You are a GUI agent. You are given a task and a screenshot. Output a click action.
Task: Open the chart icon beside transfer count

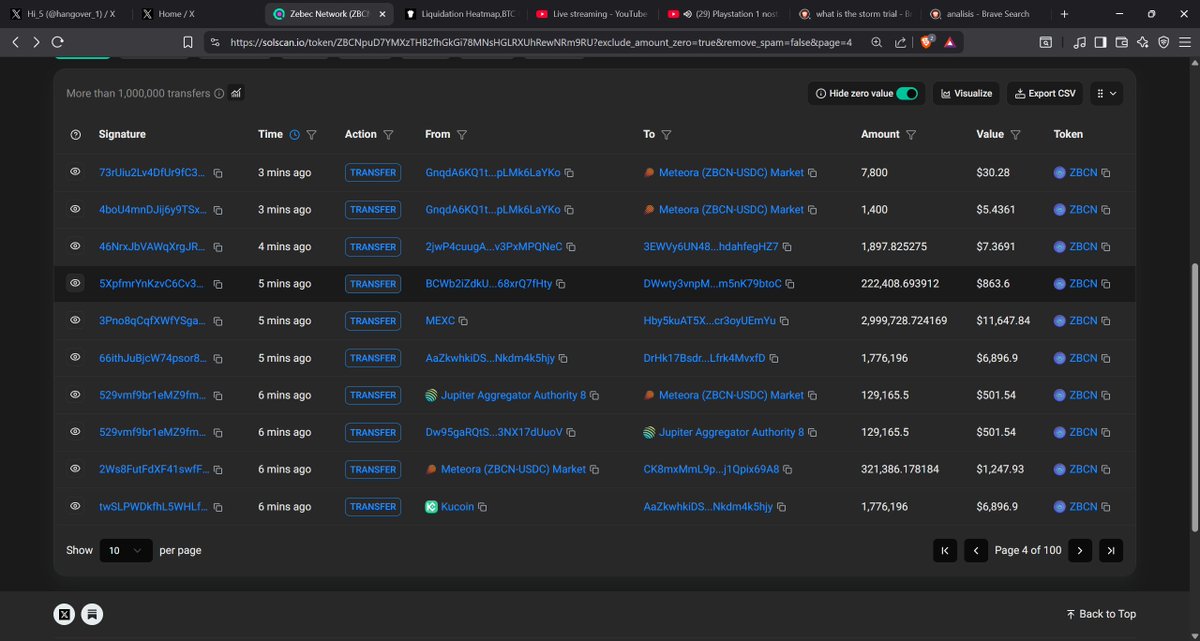tap(237, 93)
